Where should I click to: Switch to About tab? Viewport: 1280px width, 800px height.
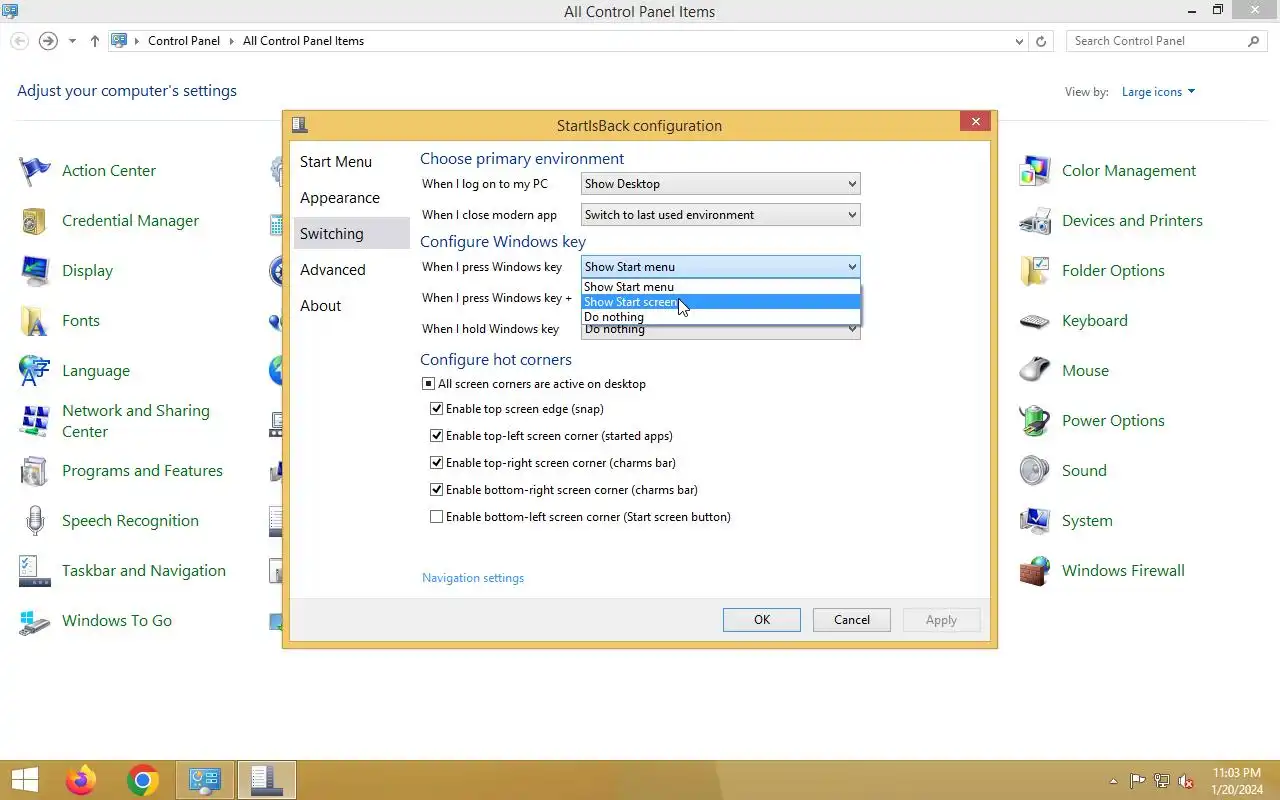pyautogui.click(x=352, y=306)
